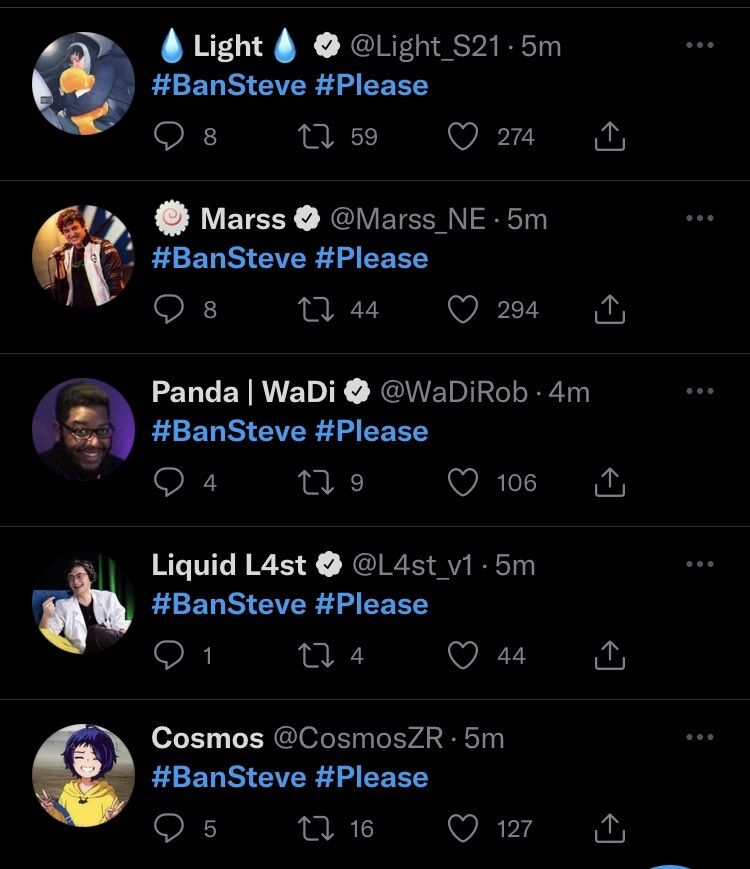Open the Liquid L4st display name
This screenshot has height=869, width=750.
coord(229,565)
